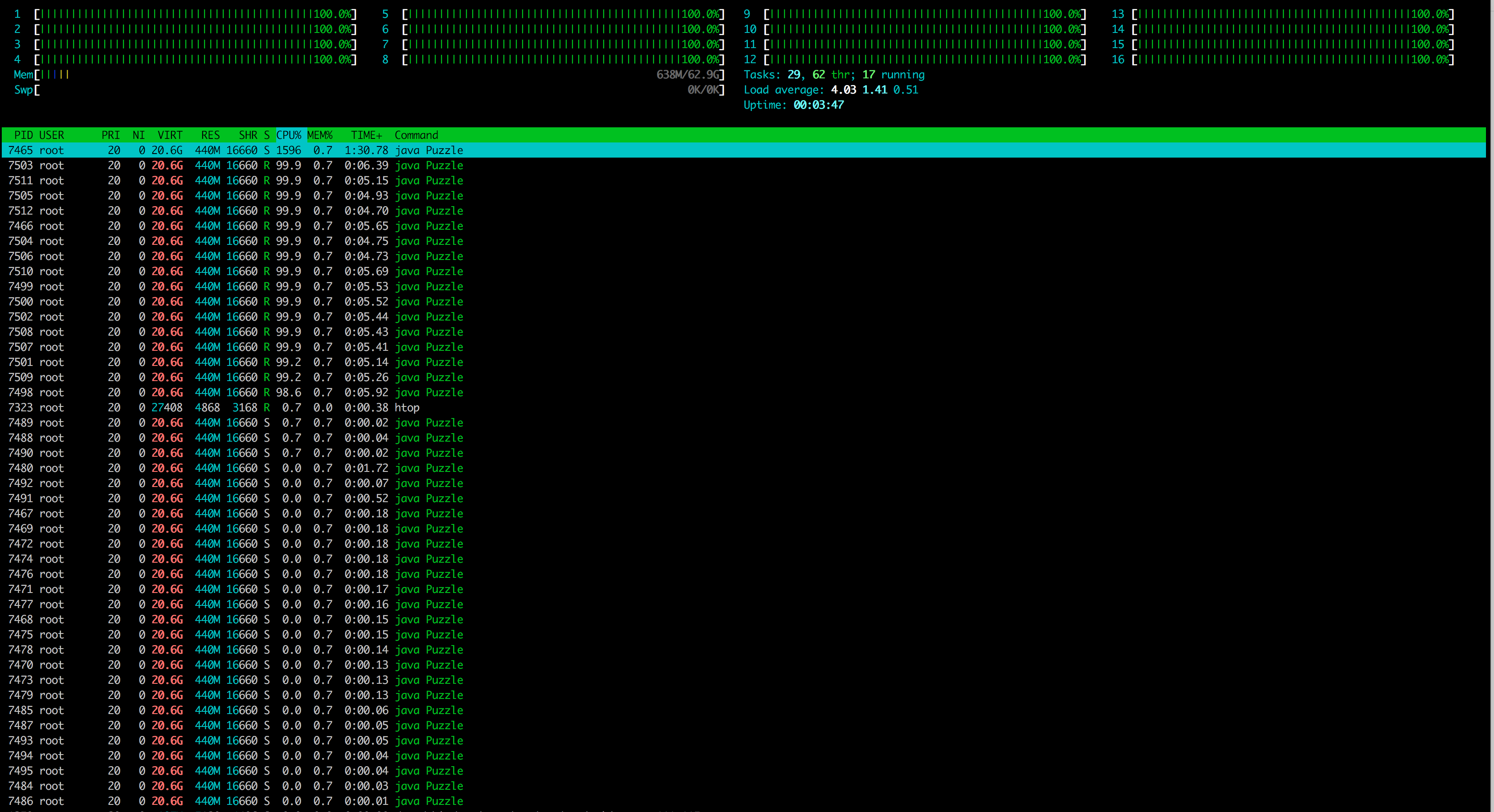
Task: Sort processes by the PID column
Action: coord(23,135)
